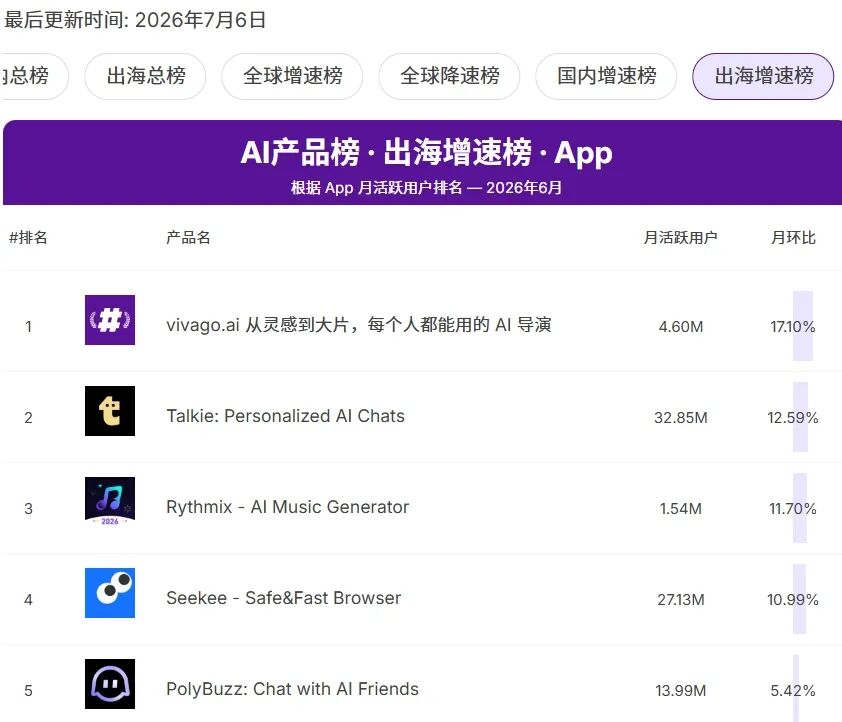
Task: Click rank number 4
Action: pyautogui.click(x=28, y=600)
